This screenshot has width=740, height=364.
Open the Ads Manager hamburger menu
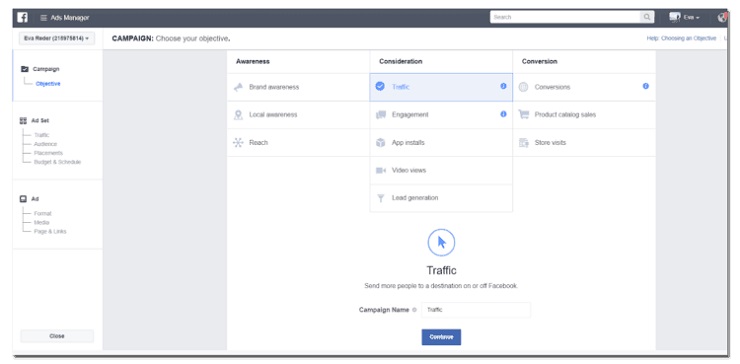(x=43, y=18)
